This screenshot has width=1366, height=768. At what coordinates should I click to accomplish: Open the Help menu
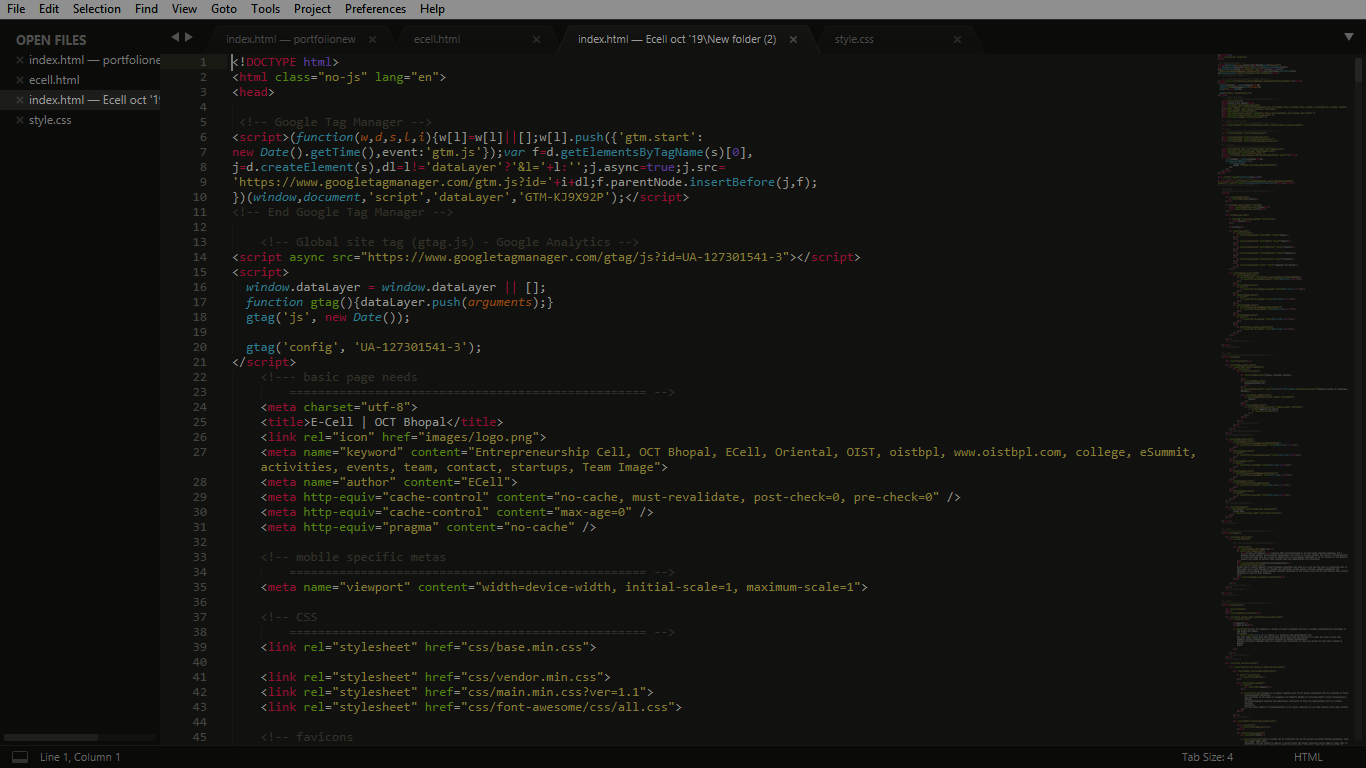click(432, 9)
